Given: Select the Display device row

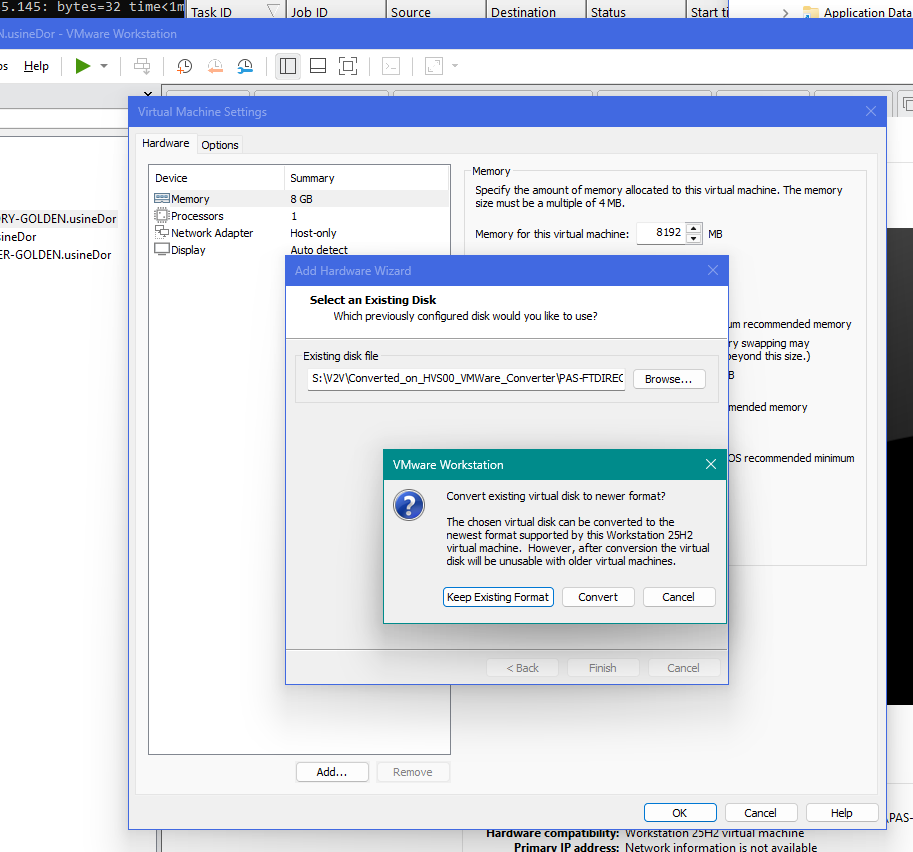Looking at the screenshot, I should (x=300, y=249).
